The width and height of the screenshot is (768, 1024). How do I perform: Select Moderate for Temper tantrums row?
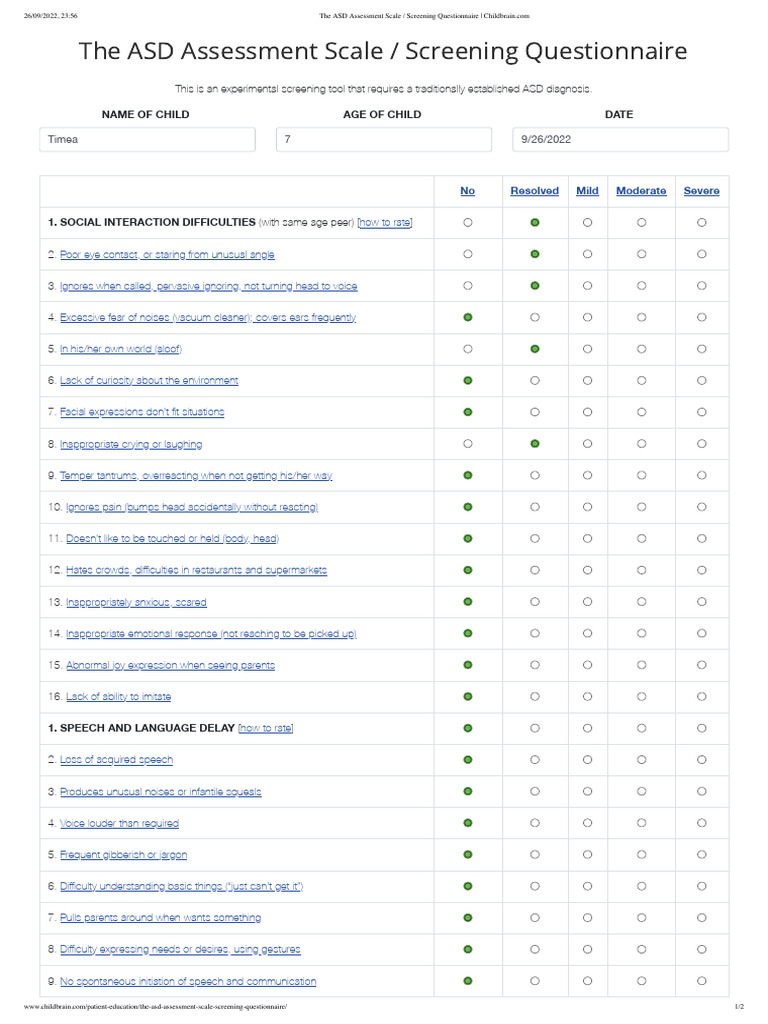[641, 475]
